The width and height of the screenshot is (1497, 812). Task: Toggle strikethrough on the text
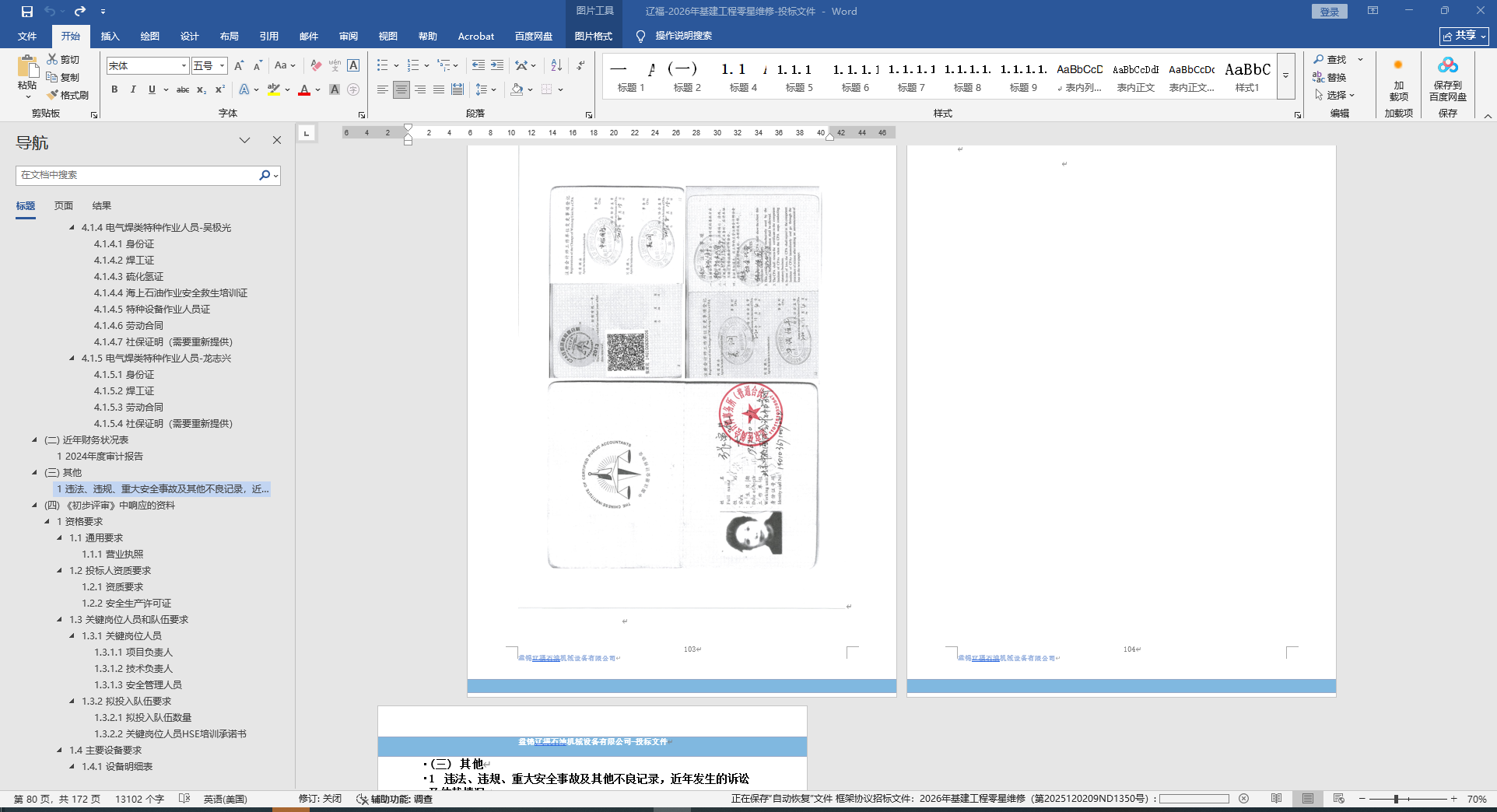[183, 89]
